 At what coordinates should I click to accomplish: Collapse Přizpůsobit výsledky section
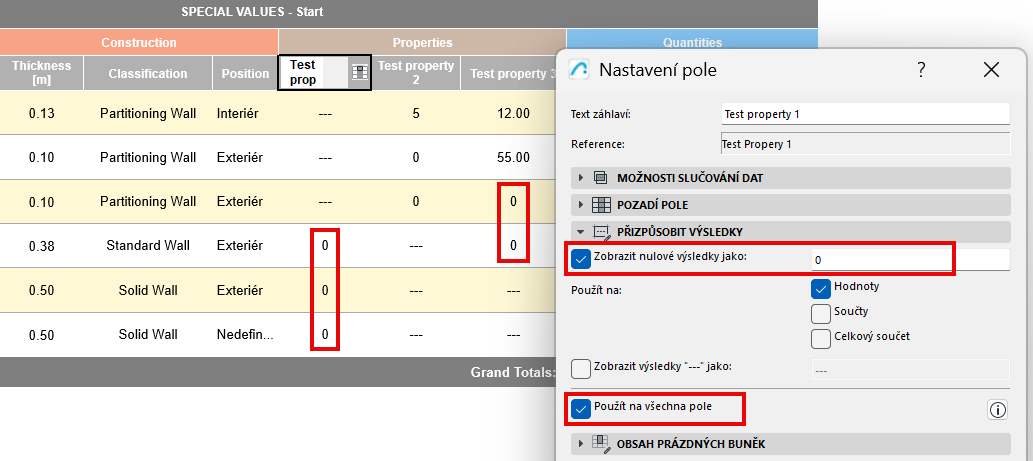coord(581,232)
